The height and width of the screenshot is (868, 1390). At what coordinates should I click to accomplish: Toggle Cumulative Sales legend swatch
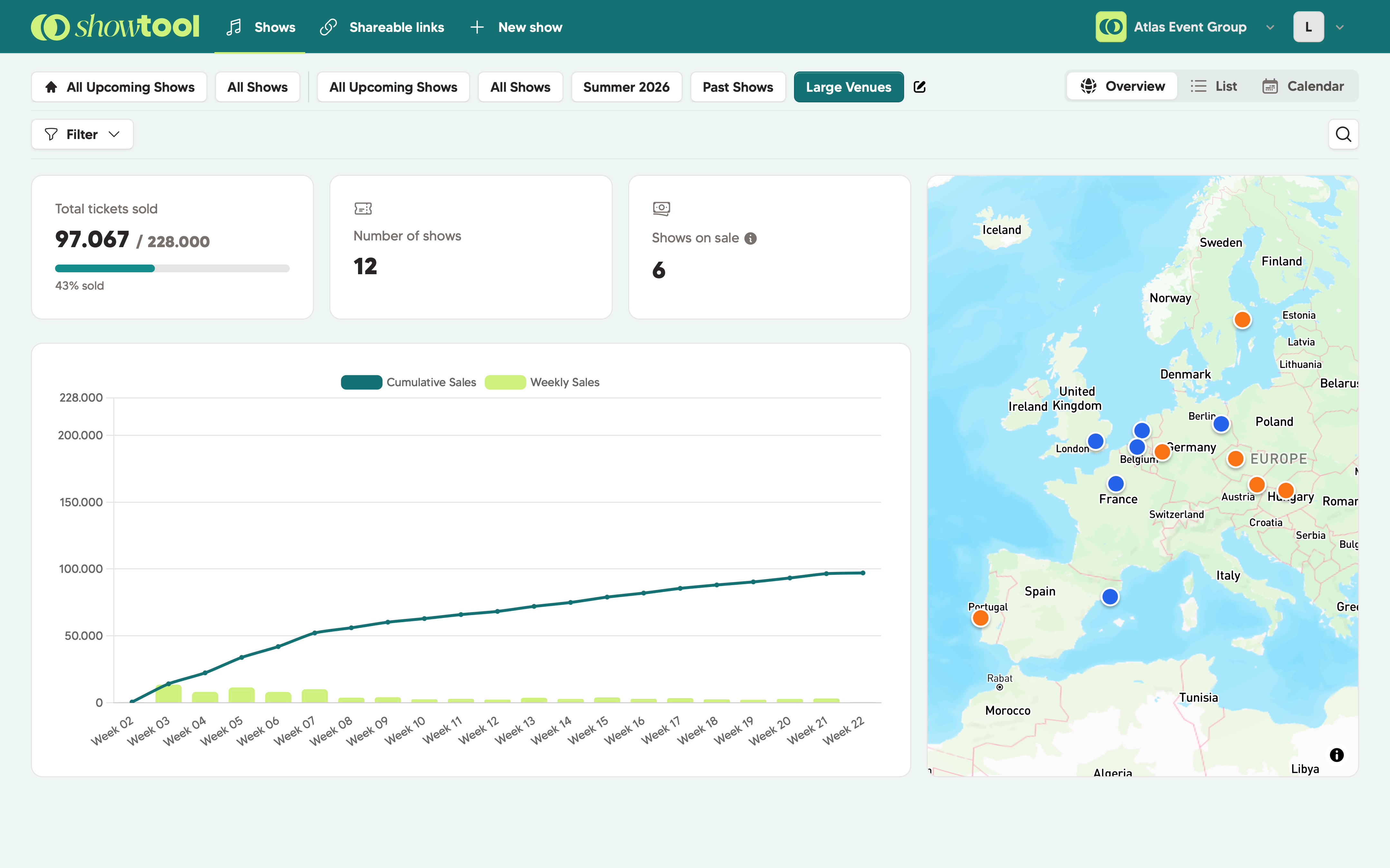(362, 382)
